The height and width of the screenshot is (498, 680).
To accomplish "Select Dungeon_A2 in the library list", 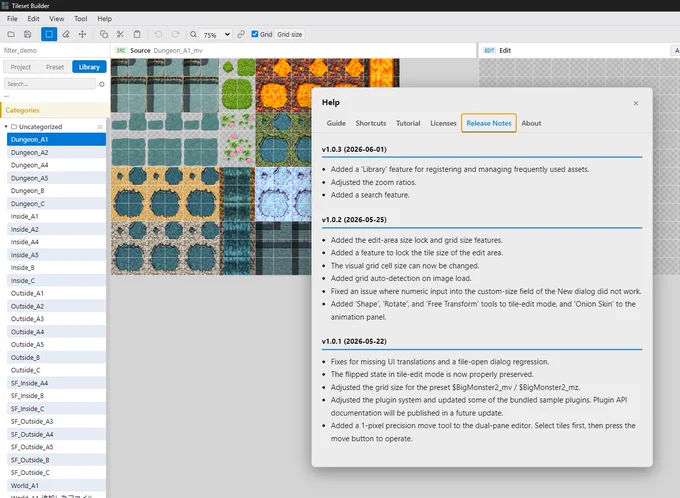I will pos(56,152).
